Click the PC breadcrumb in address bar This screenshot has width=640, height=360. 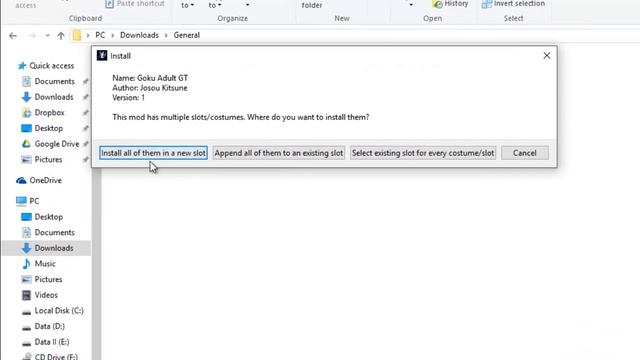coord(100,35)
